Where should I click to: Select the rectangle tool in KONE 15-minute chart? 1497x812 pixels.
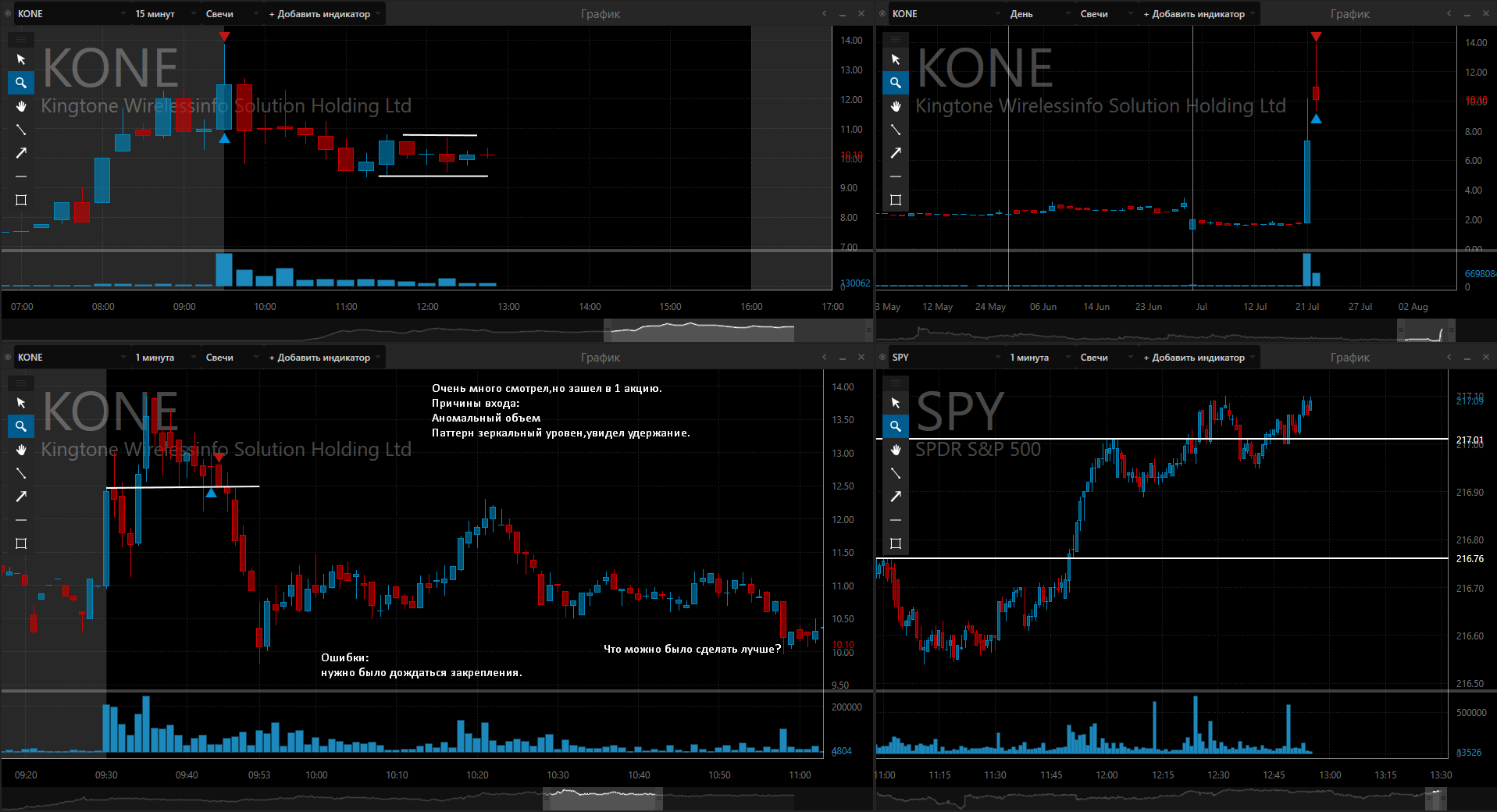tap(21, 200)
